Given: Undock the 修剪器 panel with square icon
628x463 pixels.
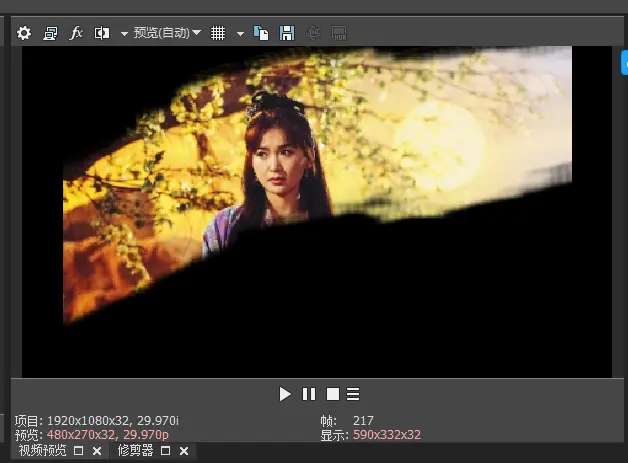Looking at the screenshot, I should click(165, 451).
